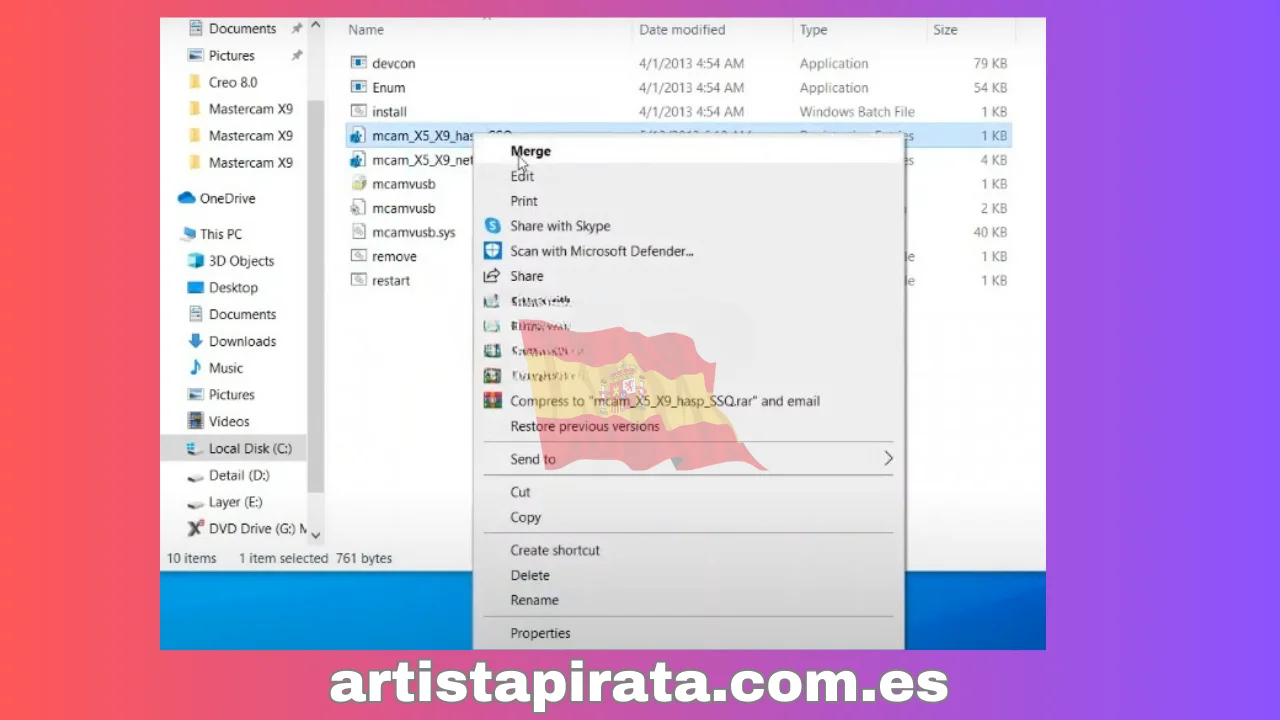This screenshot has height=720, width=1280.
Task: Click the Enum application file icon
Action: (359, 87)
